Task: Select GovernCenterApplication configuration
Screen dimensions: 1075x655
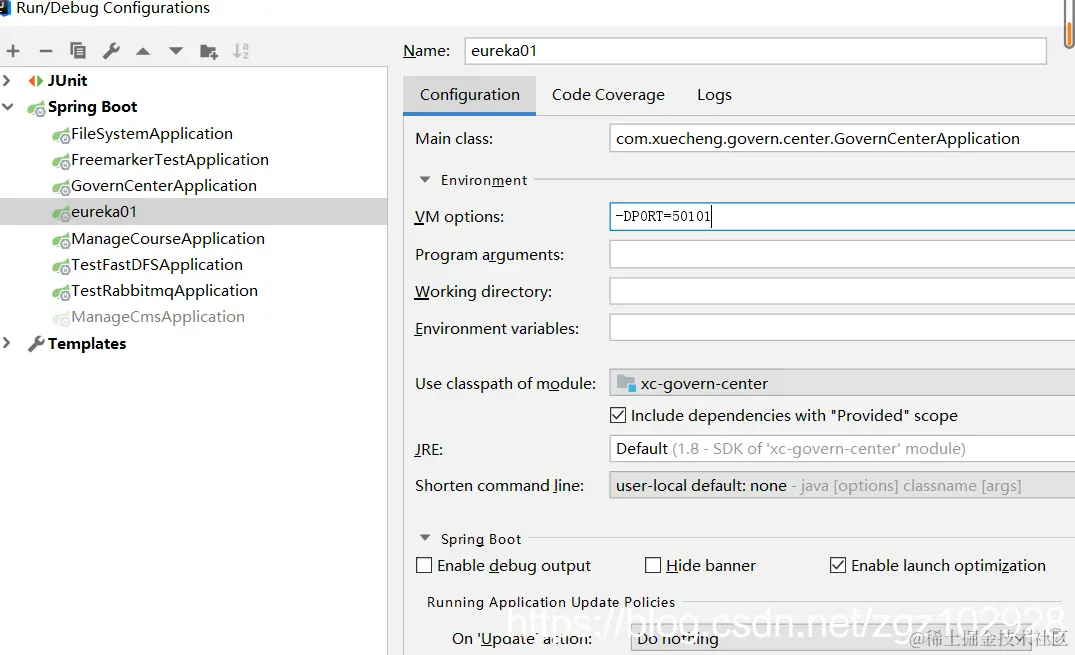Action: click(163, 186)
